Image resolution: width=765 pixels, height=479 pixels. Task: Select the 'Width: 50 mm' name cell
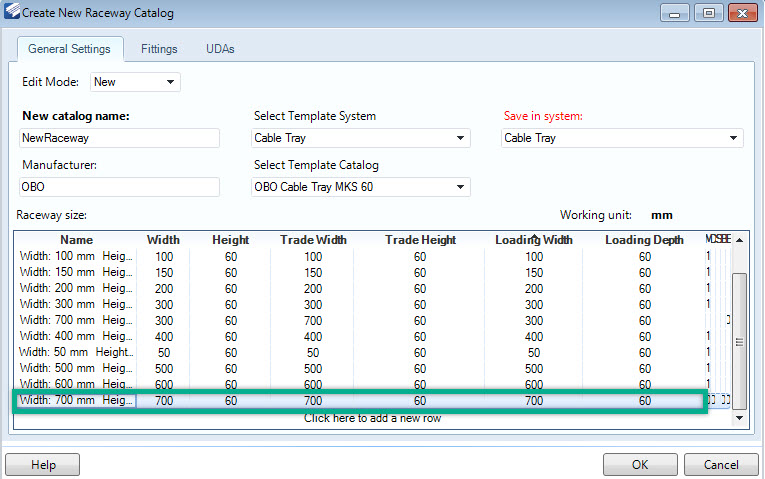pos(76,352)
